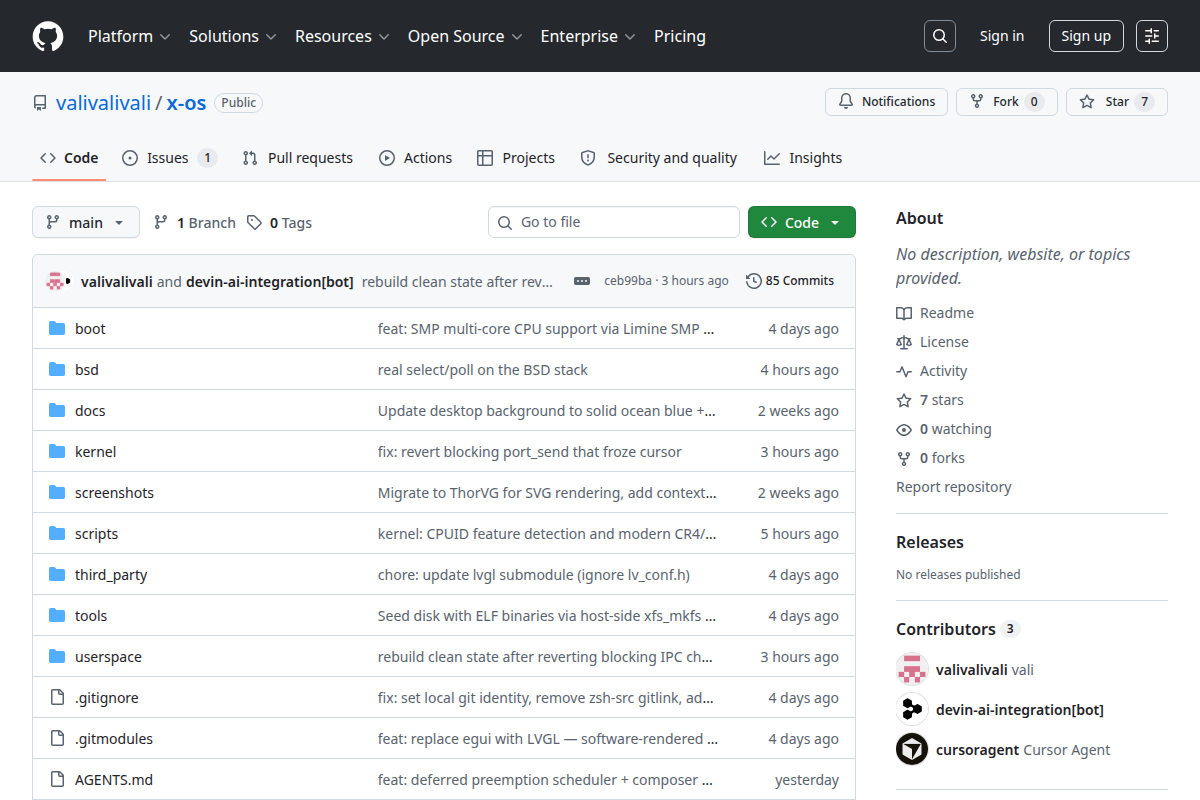This screenshot has height=800, width=1200.
Task: Expand the Platform navigation menu
Action: 129,36
